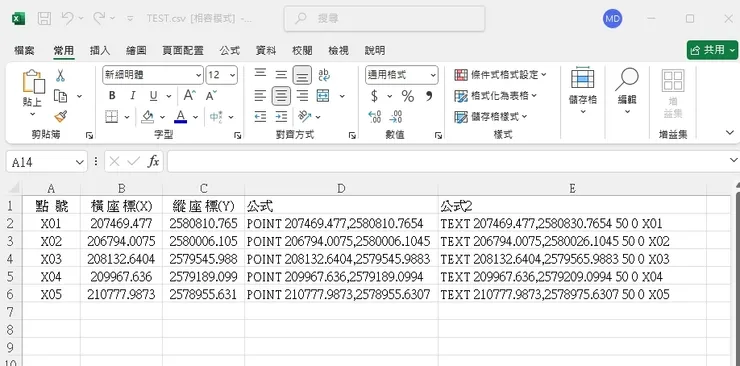Click the currency dollar sign icon
Viewport: 740px width, 366px height.
[374, 96]
